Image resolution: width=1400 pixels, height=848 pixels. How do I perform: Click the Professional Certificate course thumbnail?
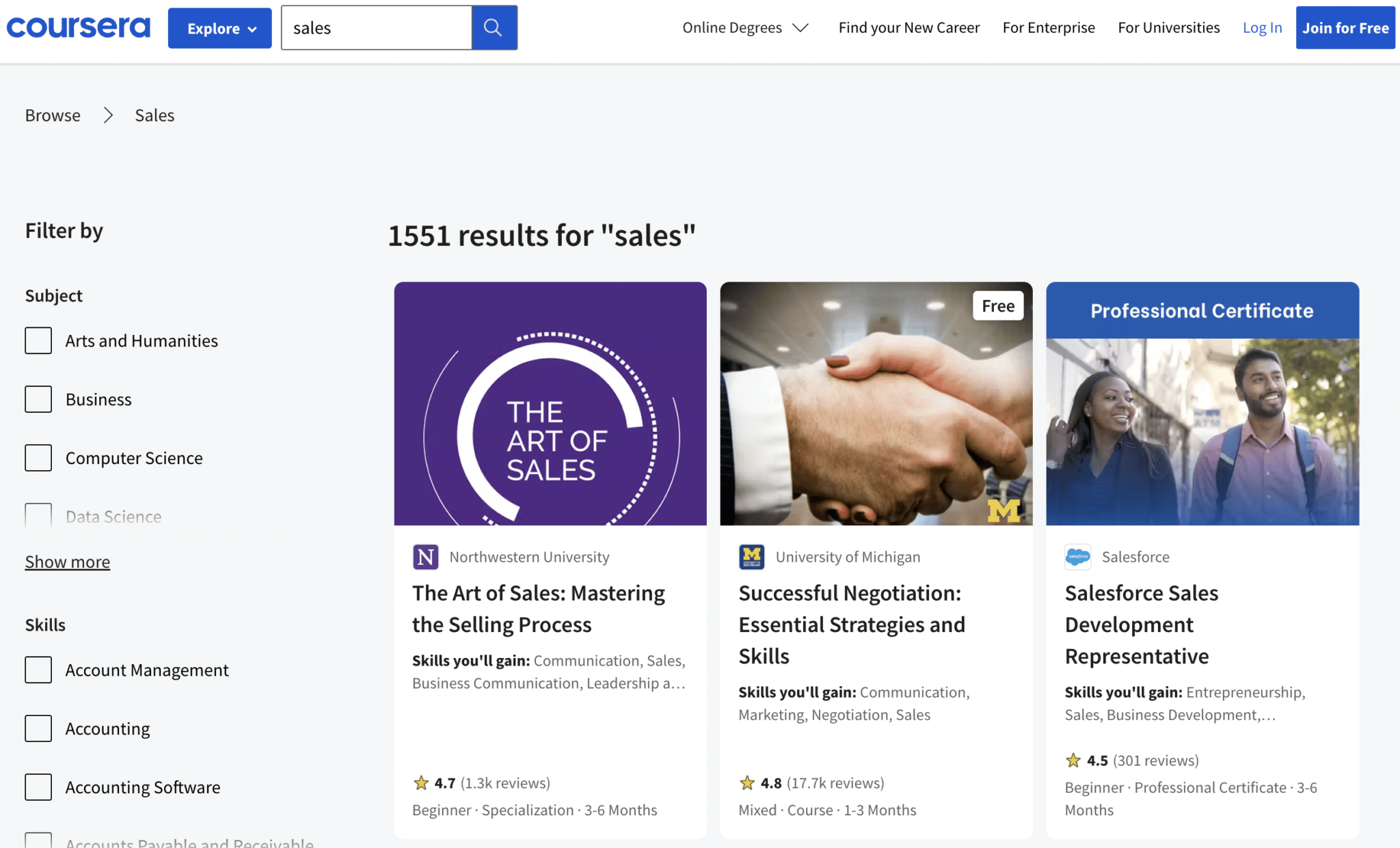pos(1202,403)
